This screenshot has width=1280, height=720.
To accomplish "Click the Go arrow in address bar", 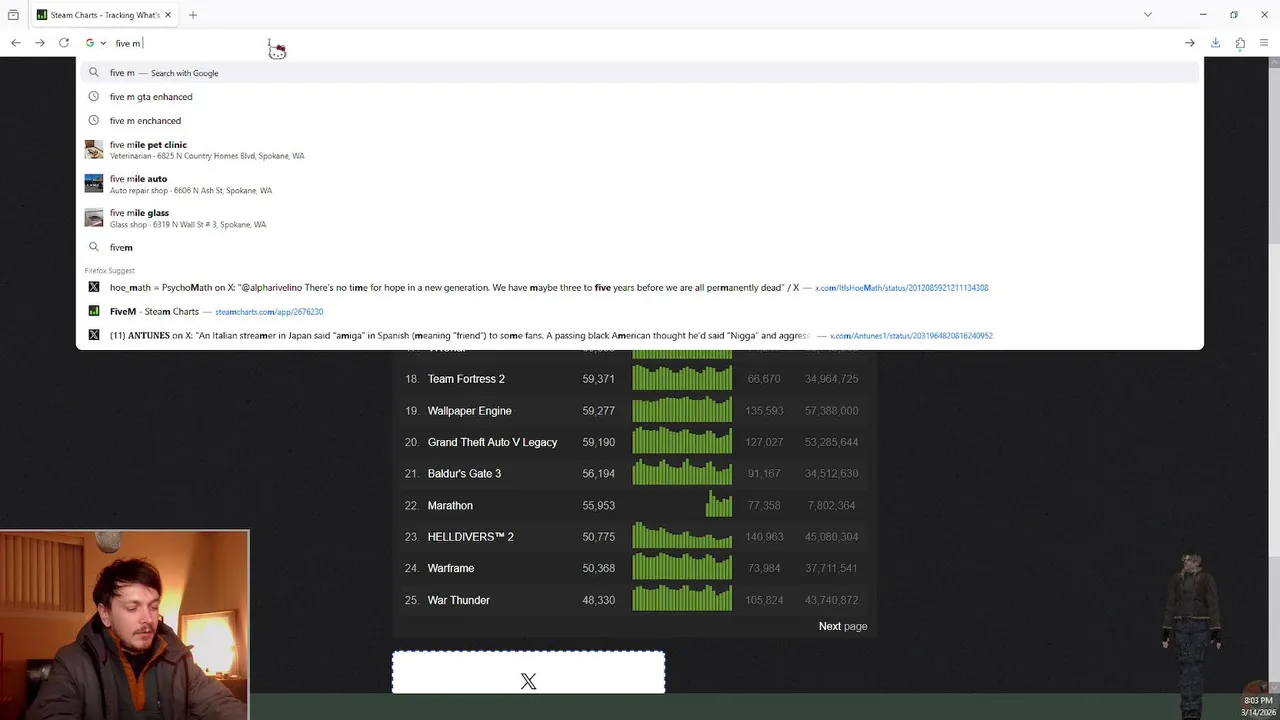I will click(1190, 43).
